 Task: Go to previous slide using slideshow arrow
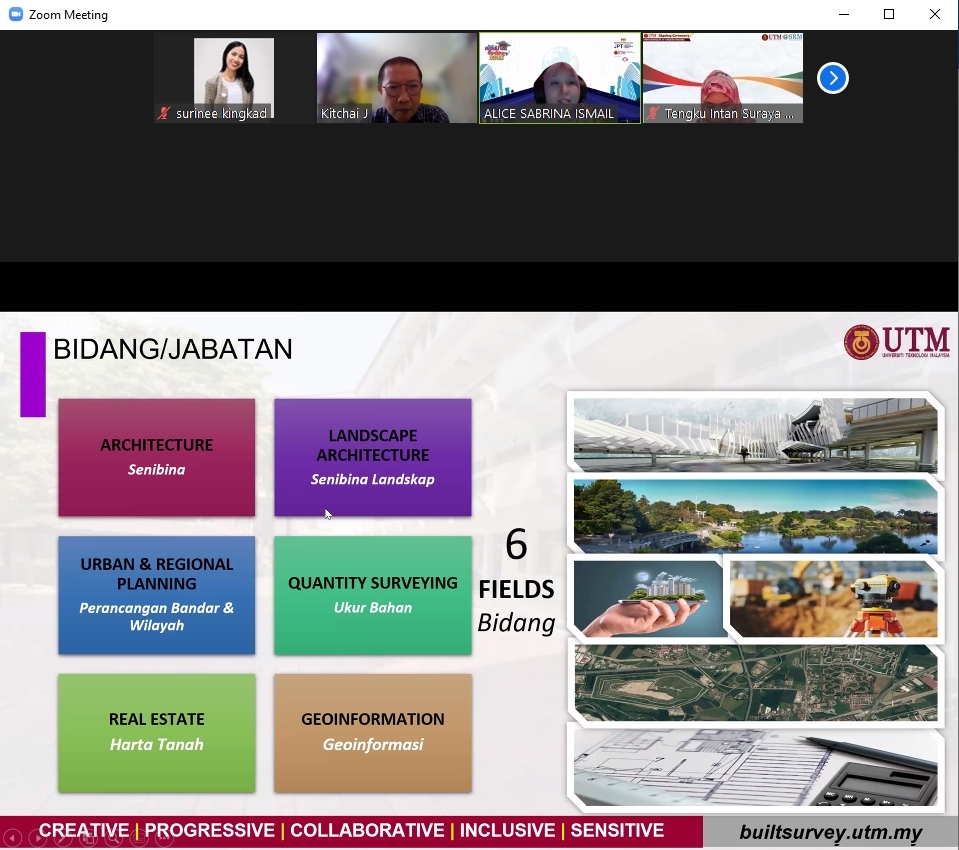coord(12,839)
